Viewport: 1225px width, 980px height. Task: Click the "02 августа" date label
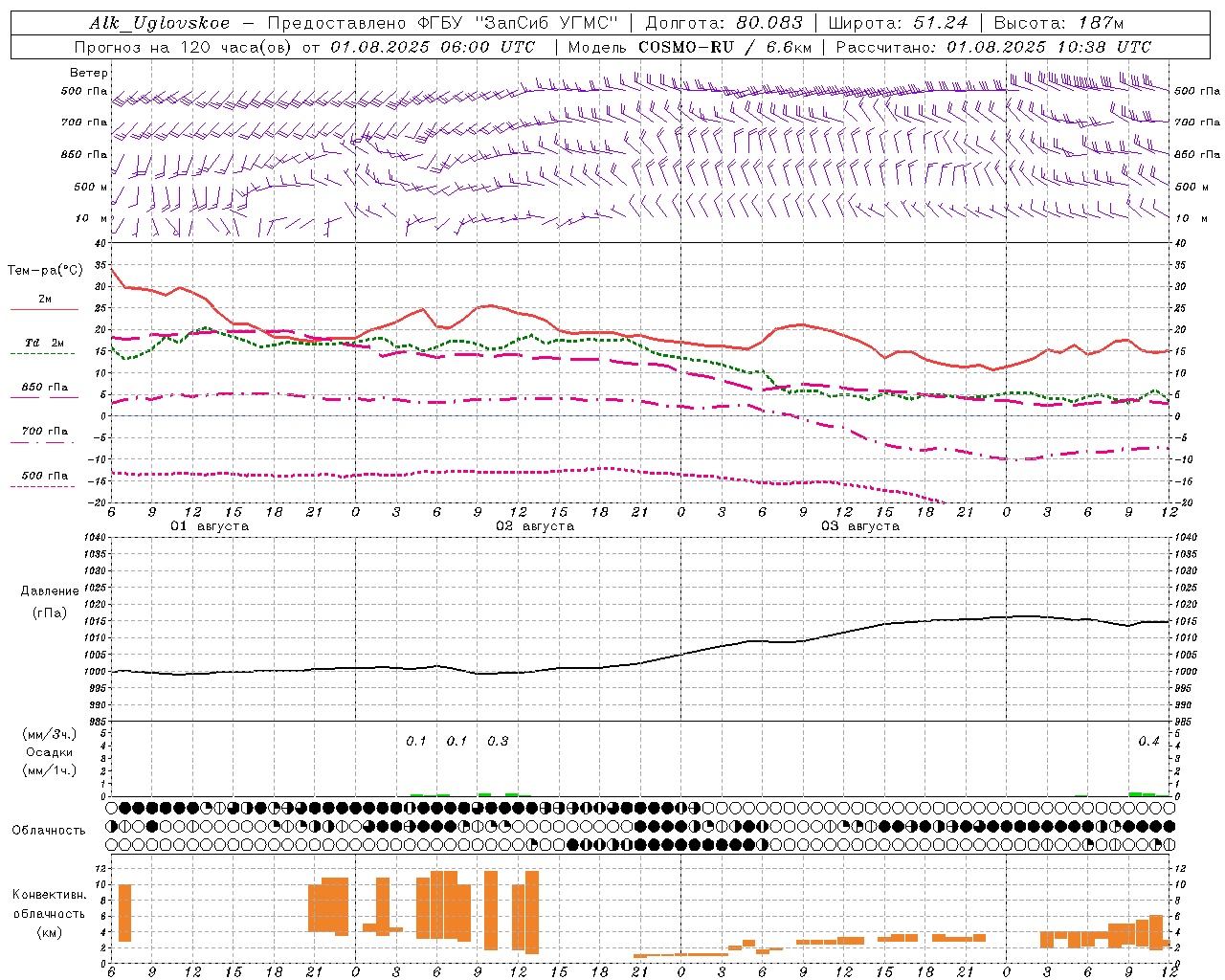[535, 526]
